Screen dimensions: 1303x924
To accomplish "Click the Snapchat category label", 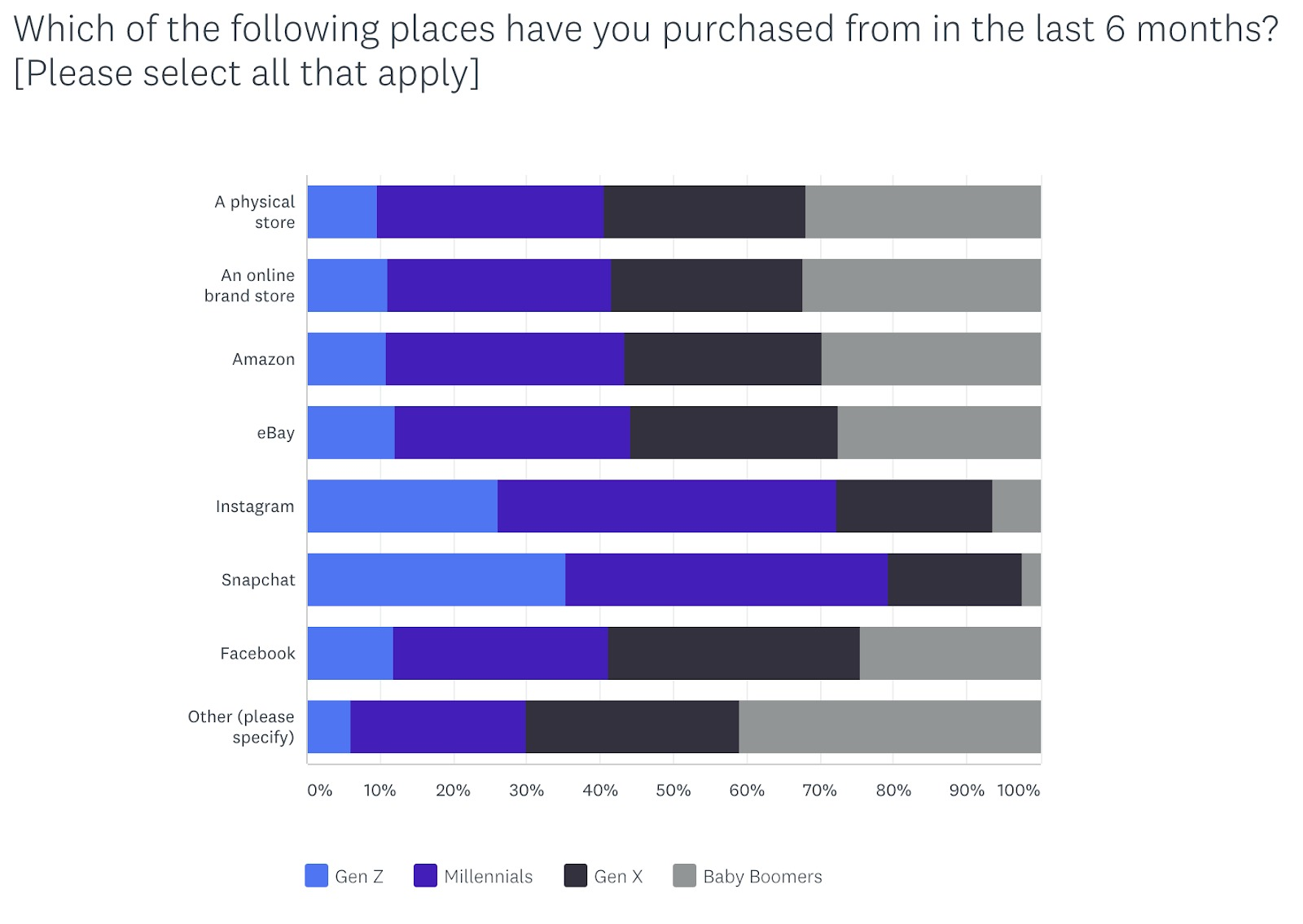I will tap(258, 580).
